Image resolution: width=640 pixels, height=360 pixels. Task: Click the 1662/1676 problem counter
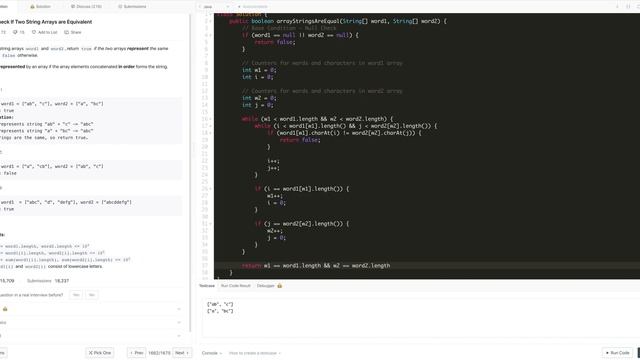159,353
